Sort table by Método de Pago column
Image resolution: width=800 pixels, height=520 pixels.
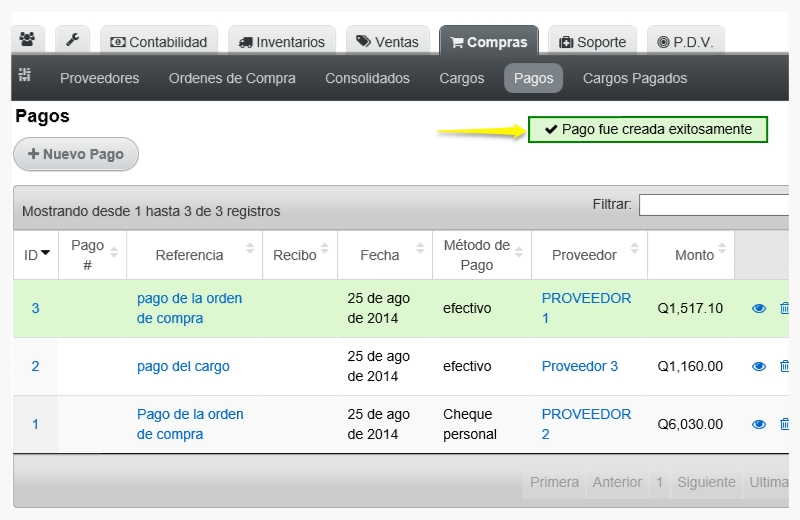(482, 255)
